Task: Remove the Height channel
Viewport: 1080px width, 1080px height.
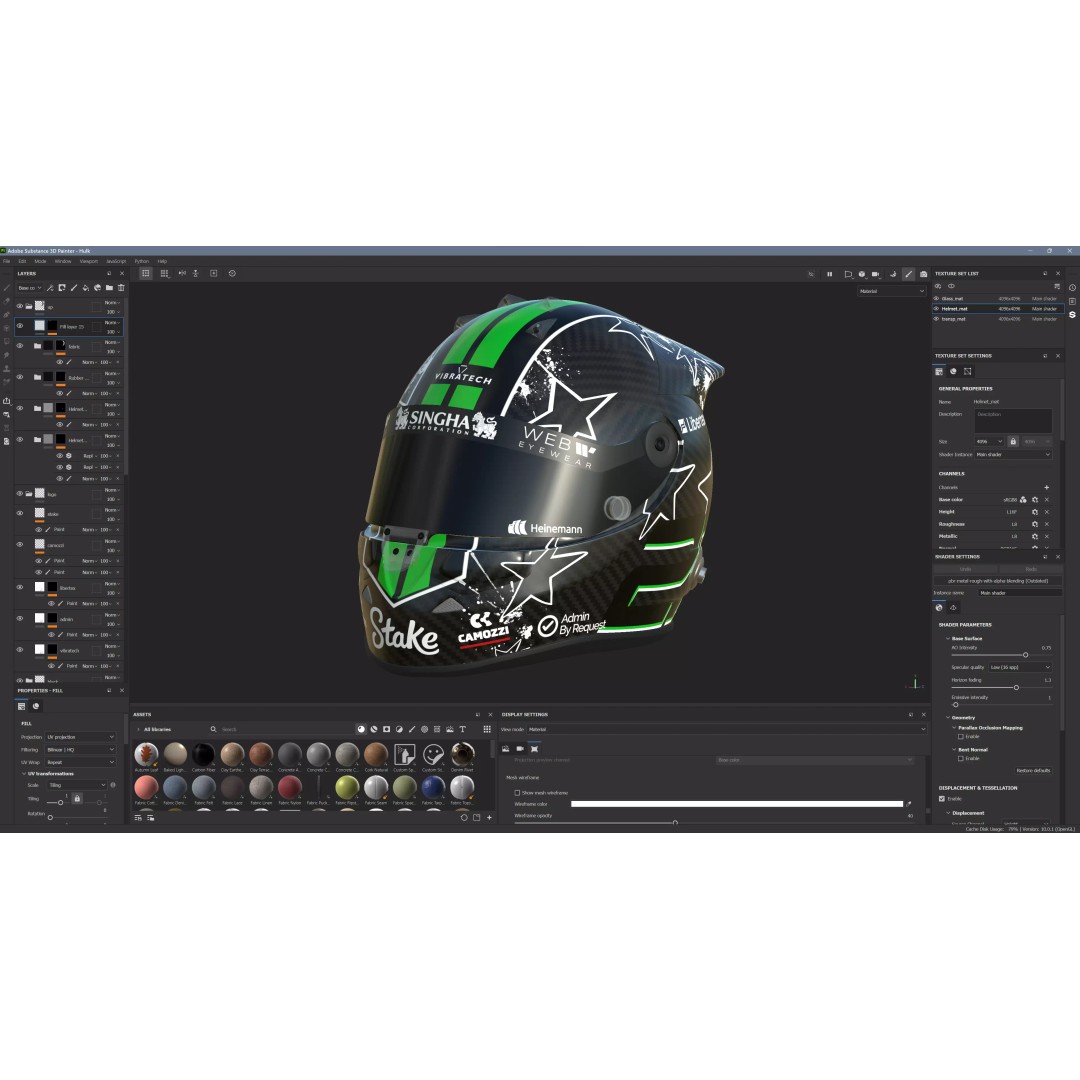Action: click(x=1046, y=512)
